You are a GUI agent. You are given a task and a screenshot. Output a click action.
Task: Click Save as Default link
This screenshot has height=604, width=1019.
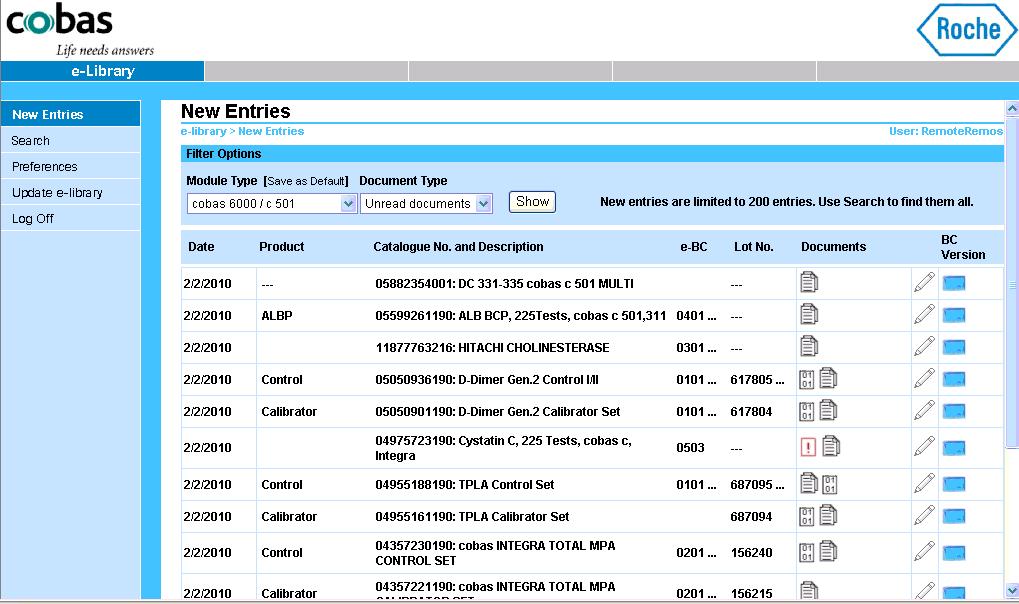tap(306, 181)
